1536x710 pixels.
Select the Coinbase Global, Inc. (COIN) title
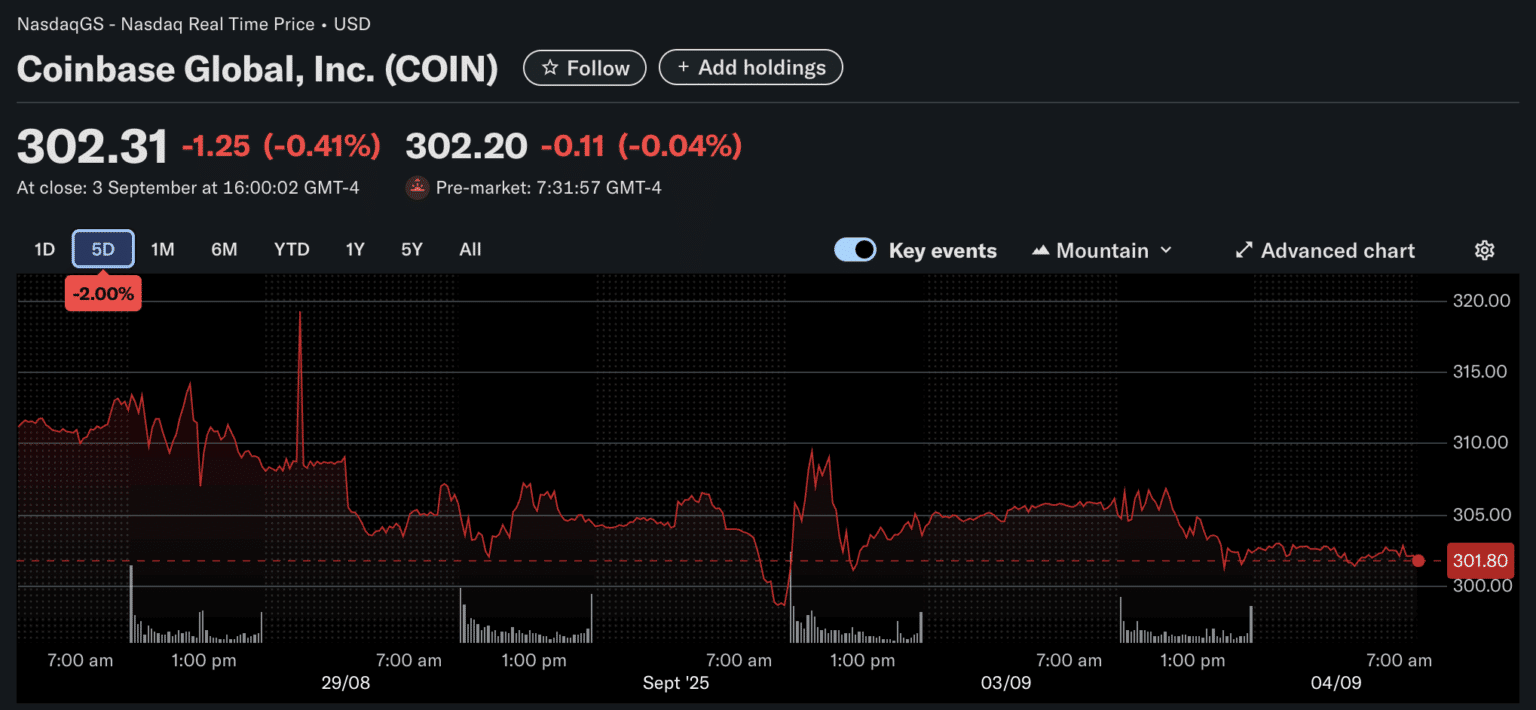click(257, 69)
